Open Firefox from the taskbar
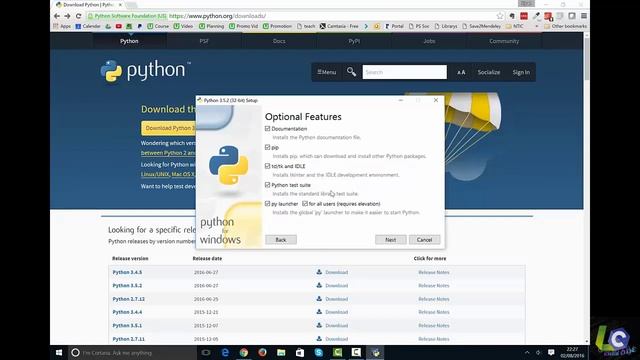 (262, 353)
